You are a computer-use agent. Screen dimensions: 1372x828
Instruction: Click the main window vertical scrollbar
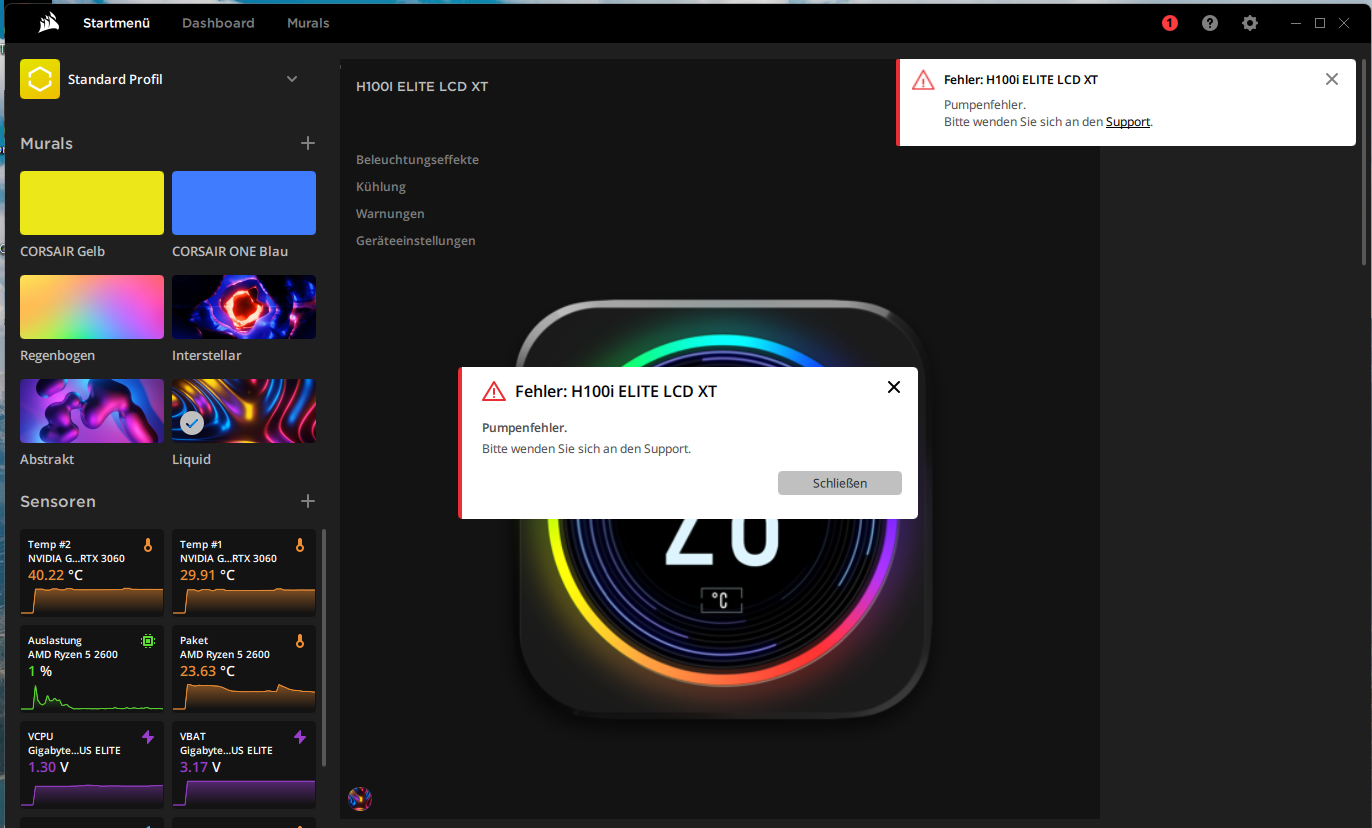(x=1363, y=160)
